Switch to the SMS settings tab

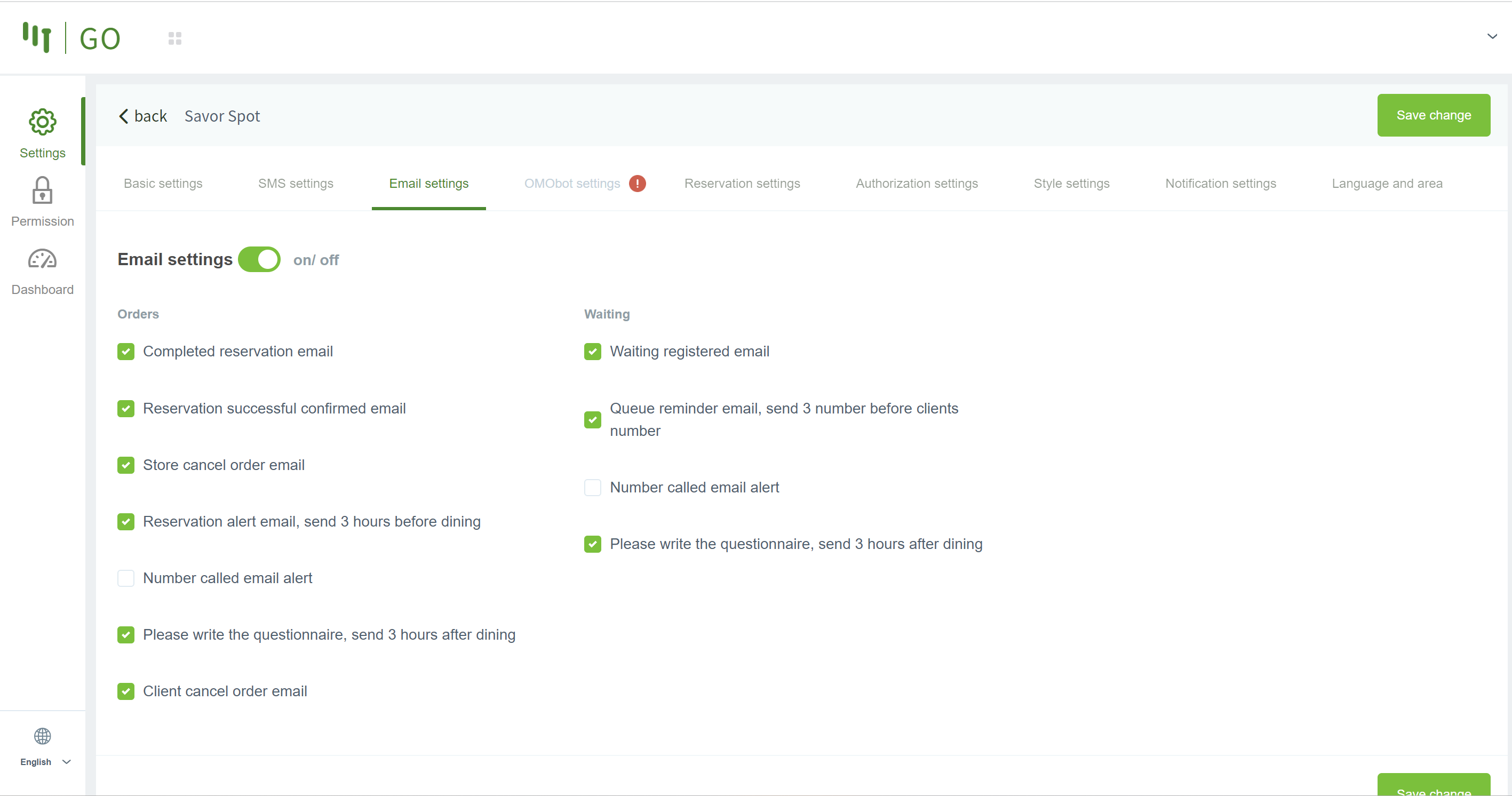tap(295, 184)
